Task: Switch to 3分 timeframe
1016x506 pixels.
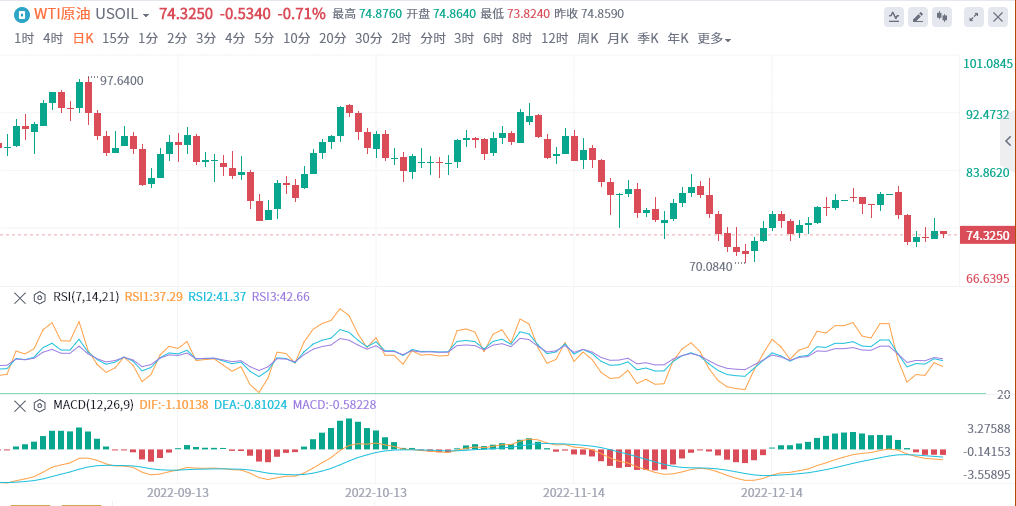Action: [206, 39]
